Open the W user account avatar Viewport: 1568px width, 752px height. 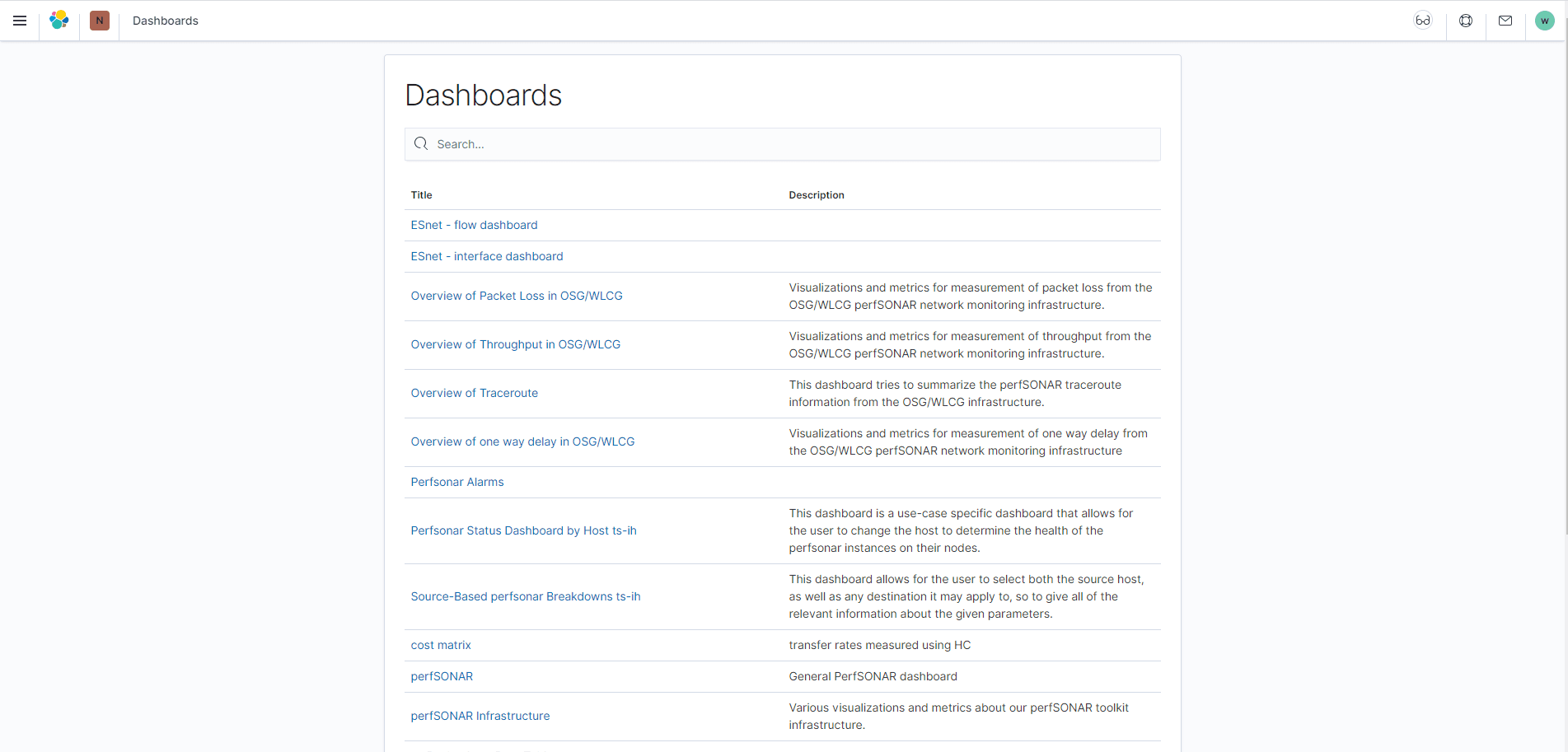(x=1545, y=21)
